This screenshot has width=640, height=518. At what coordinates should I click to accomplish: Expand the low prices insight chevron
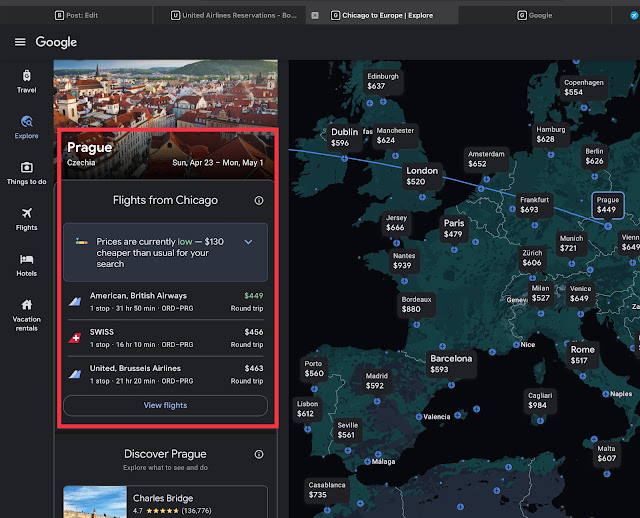coord(248,242)
